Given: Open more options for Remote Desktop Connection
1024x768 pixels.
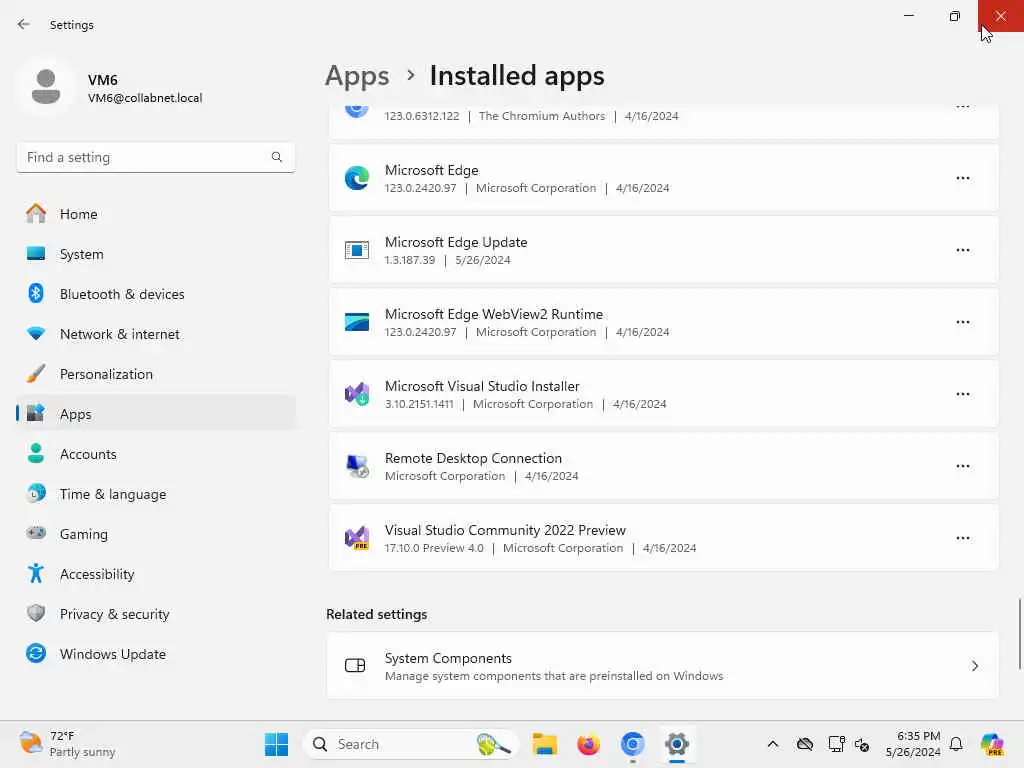Looking at the screenshot, I should click(963, 466).
